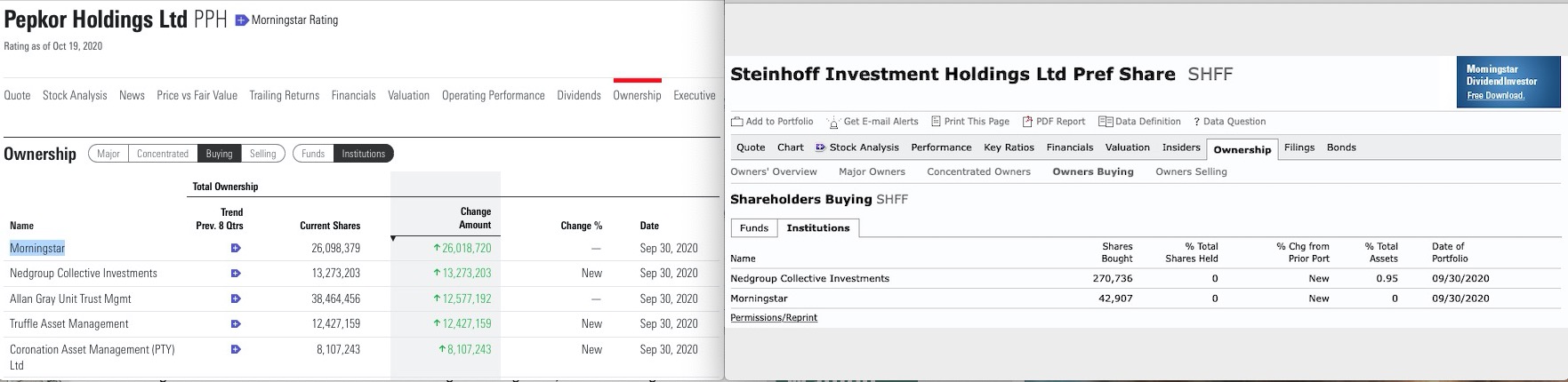Click the Data Question help icon
The image size is (1568, 382).
(1196, 122)
